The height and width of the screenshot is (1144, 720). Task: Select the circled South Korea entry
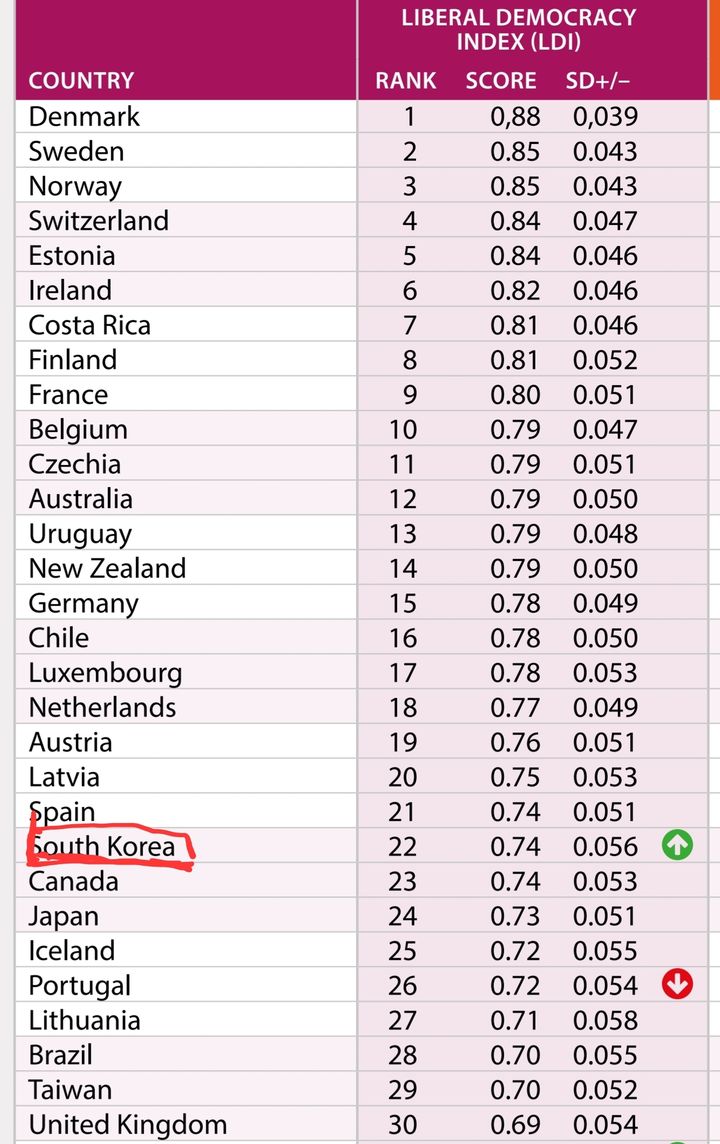coord(102,847)
